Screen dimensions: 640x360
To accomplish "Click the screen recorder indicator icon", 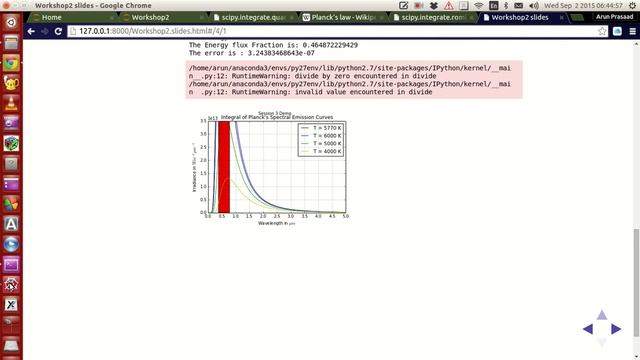I will 418,6.
